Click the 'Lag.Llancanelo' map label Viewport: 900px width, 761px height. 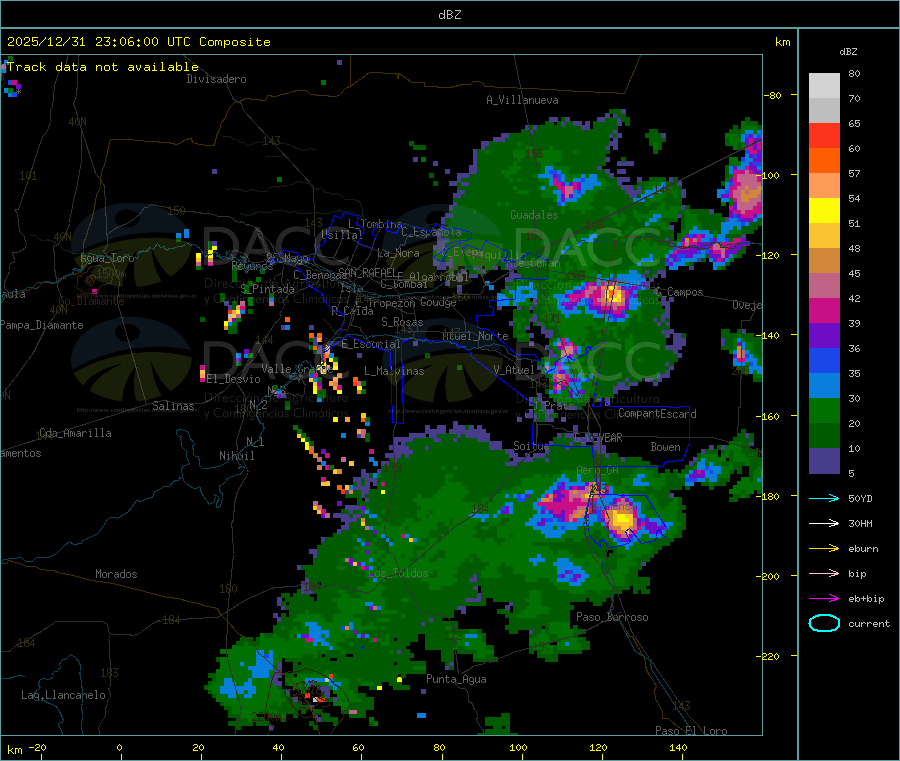63,695
